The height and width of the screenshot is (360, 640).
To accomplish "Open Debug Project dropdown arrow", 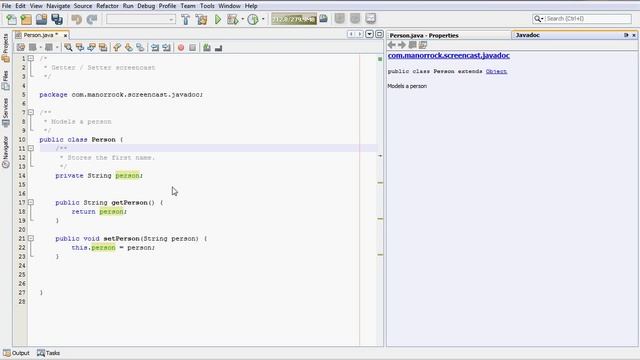I will point(242,19).
